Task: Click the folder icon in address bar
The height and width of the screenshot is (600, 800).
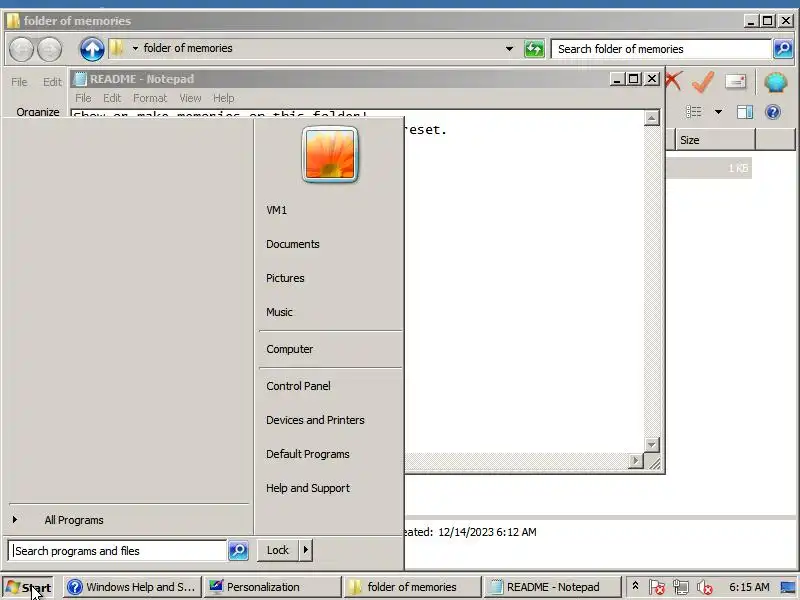Action: click(x=117, y=48)
